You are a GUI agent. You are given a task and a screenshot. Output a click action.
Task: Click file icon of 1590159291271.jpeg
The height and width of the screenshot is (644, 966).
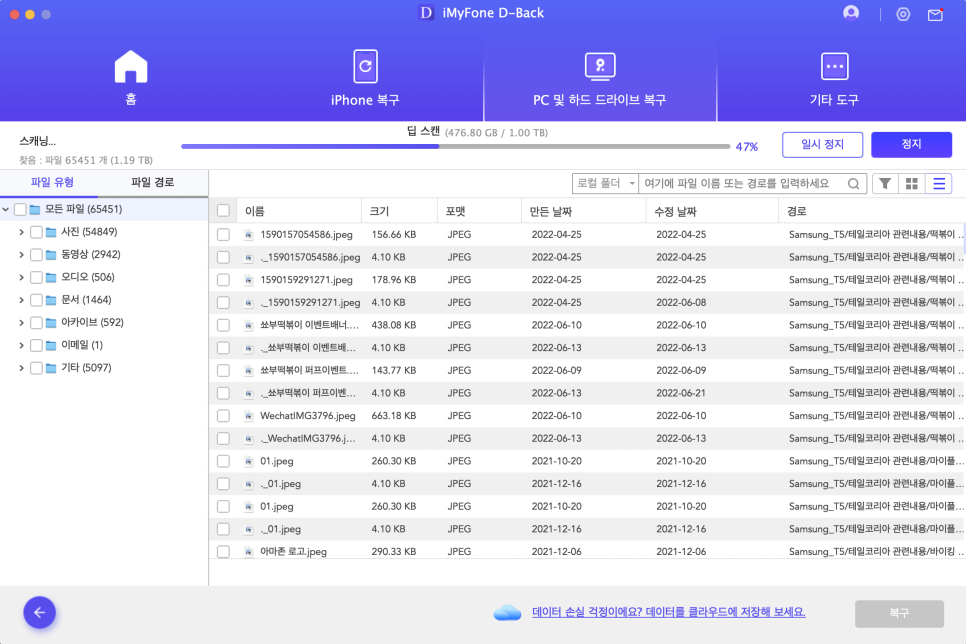249,280
